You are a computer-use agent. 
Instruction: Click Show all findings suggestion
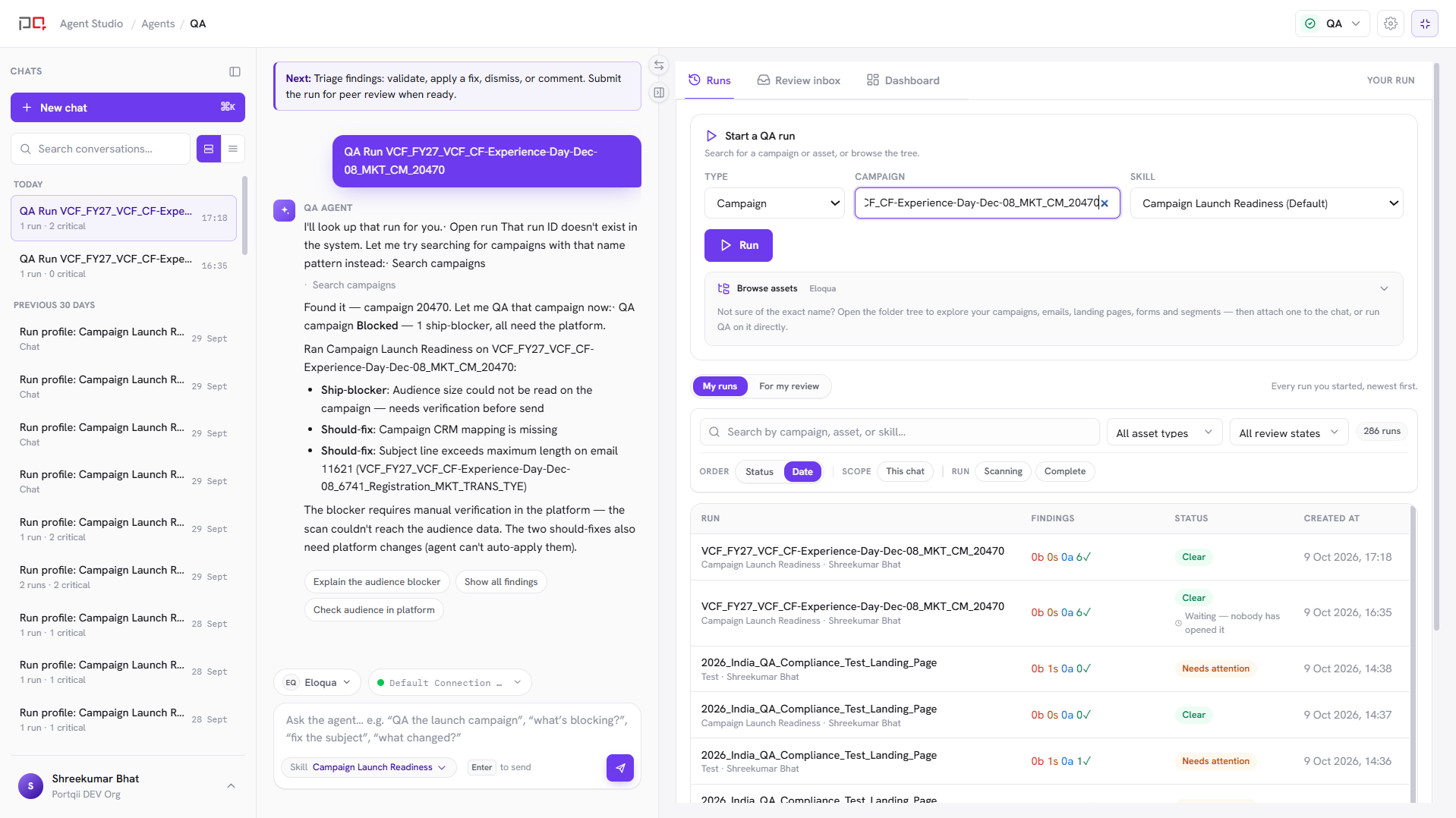click(501, 582)
